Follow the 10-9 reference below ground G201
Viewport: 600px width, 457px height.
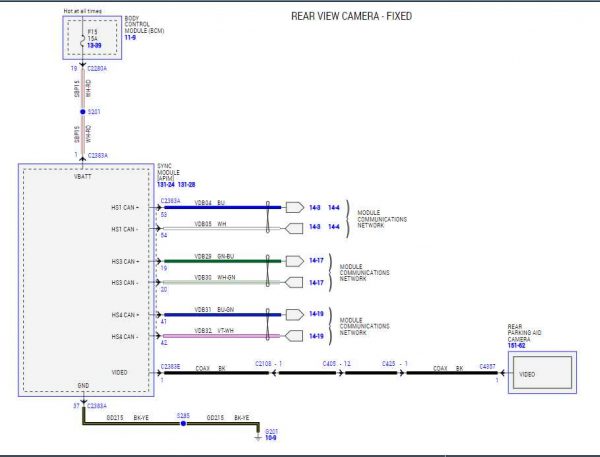(271, 437)
